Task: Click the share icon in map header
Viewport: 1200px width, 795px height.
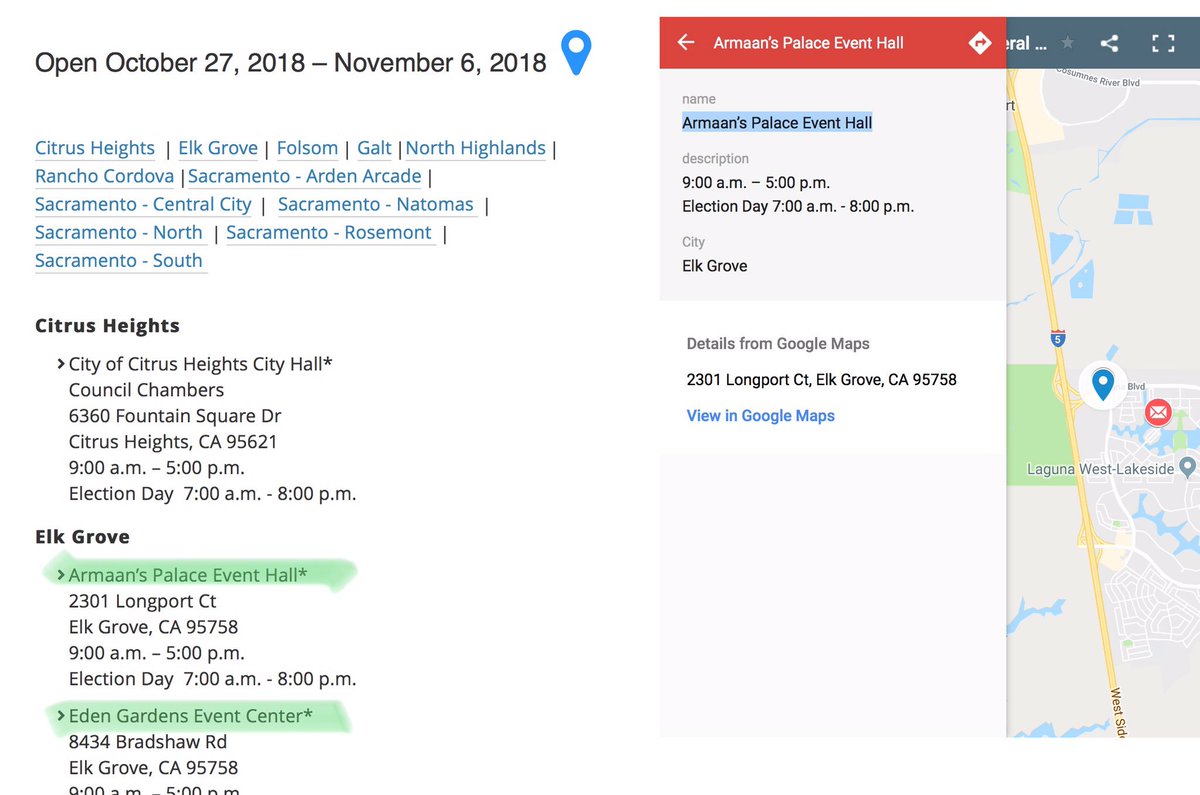Action: click(x=1109, y=43)
